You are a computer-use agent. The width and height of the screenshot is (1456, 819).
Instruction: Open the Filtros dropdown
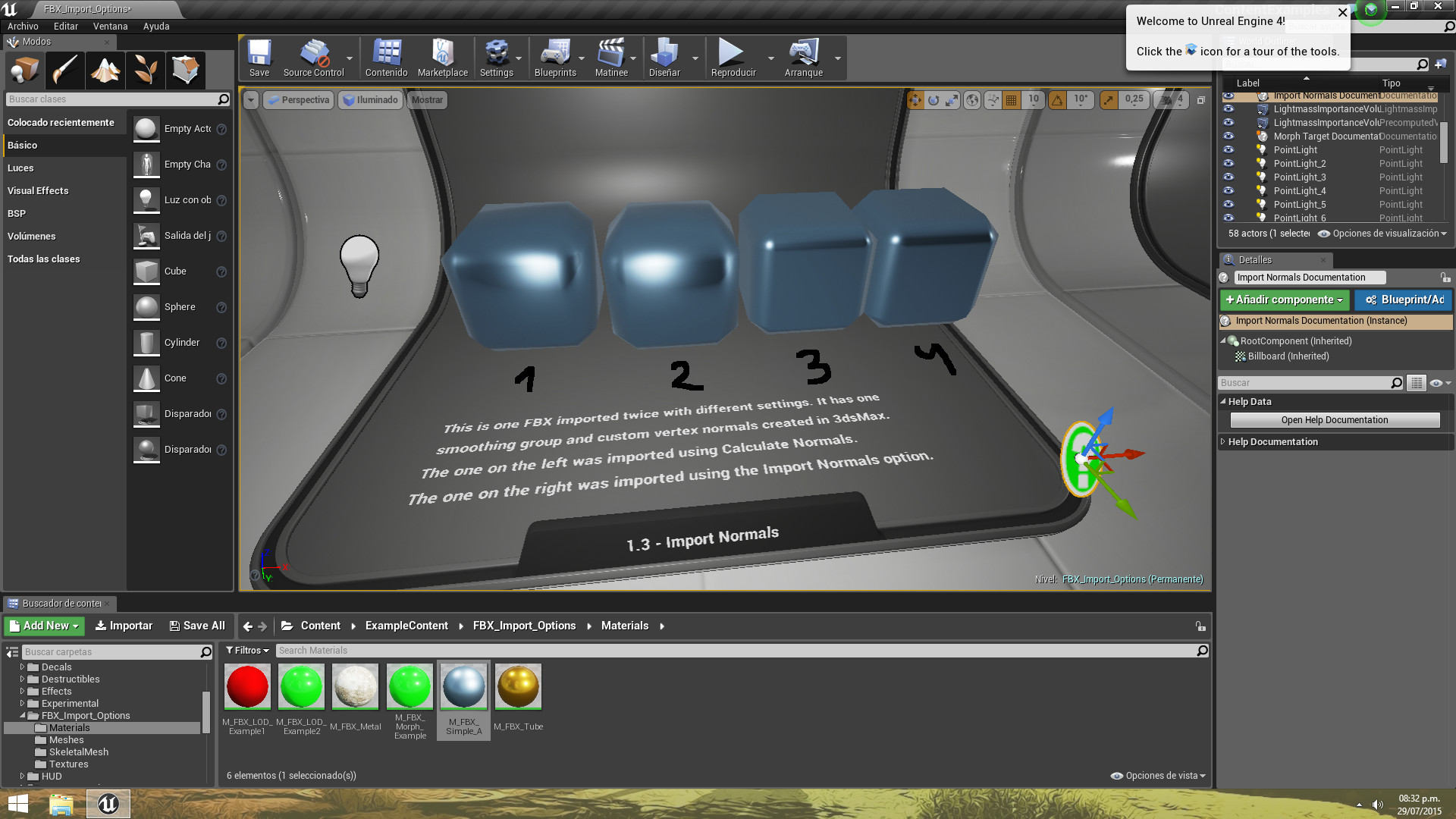point(247,651)
